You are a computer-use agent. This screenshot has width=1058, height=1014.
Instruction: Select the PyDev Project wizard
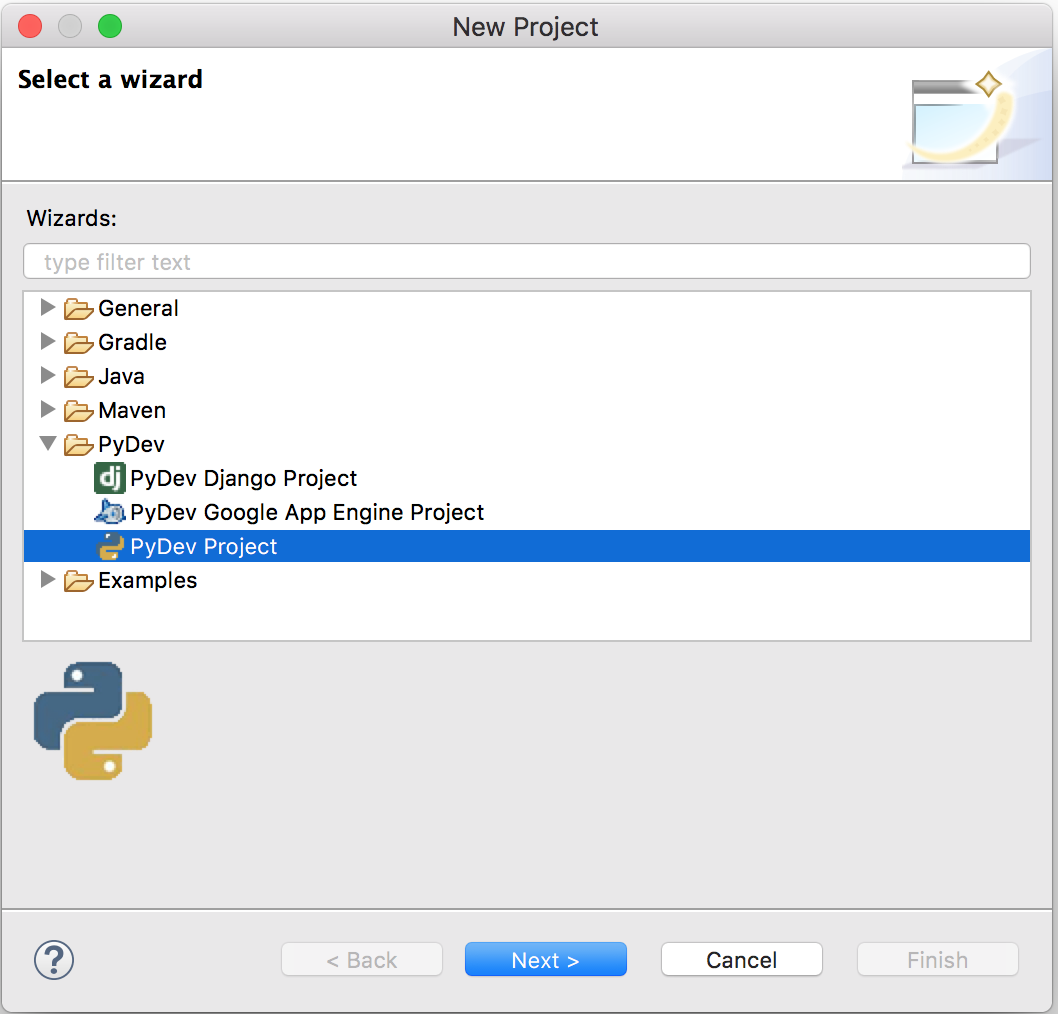(x=526, y=546)
